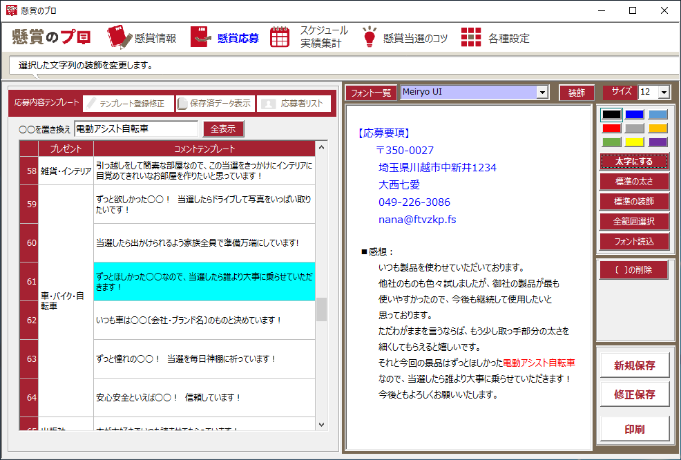Choose the black color swatch
Viewport: 681px width, 460px height.
pyautogui.click(x=611, y=115)
